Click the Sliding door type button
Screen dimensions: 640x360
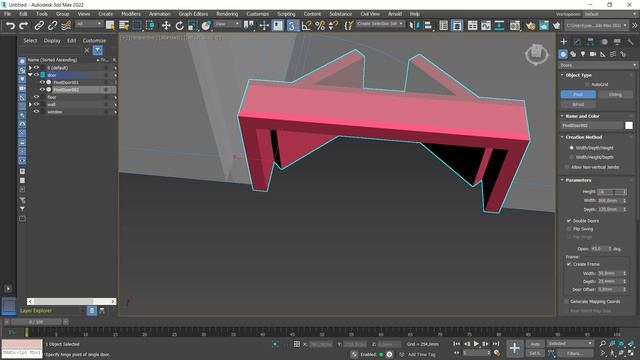coord(615,94)
